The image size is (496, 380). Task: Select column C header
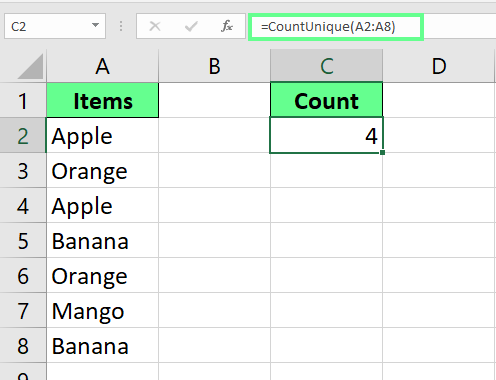327,66
